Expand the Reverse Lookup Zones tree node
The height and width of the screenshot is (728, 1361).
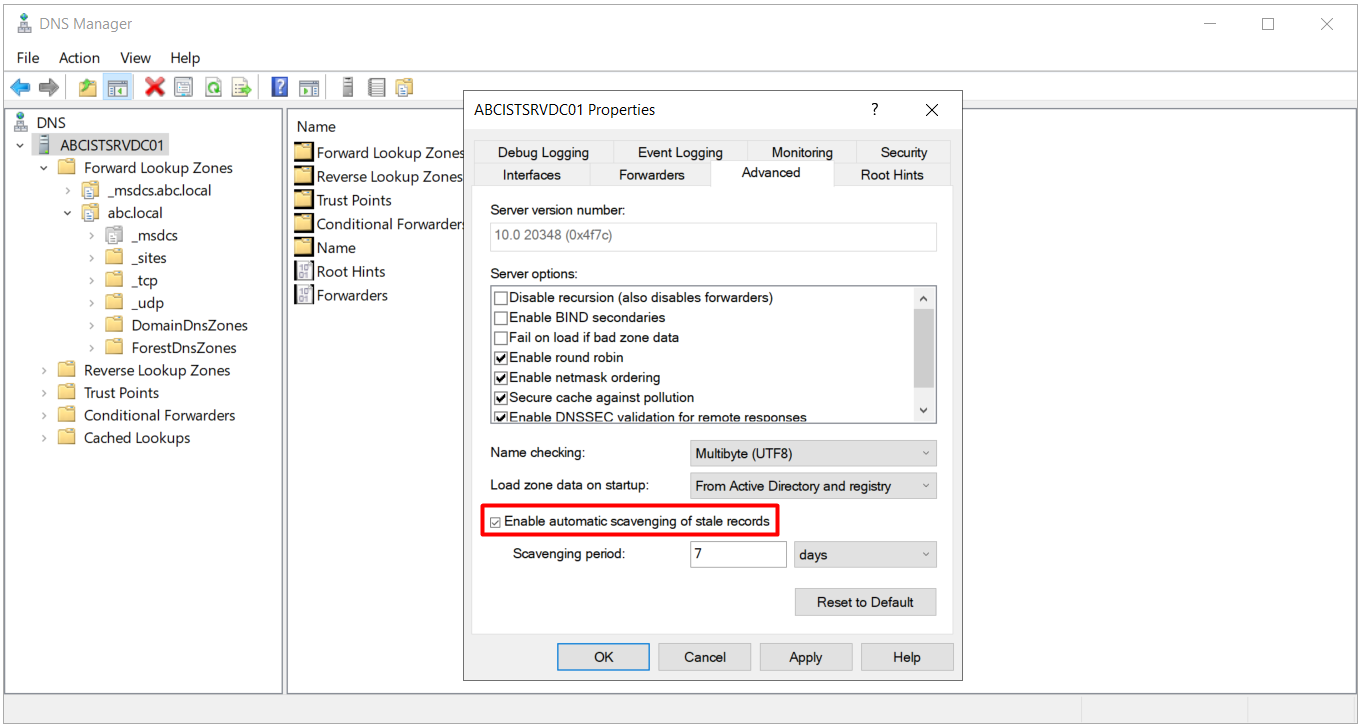pyautogui.click(x=44, y=370)
